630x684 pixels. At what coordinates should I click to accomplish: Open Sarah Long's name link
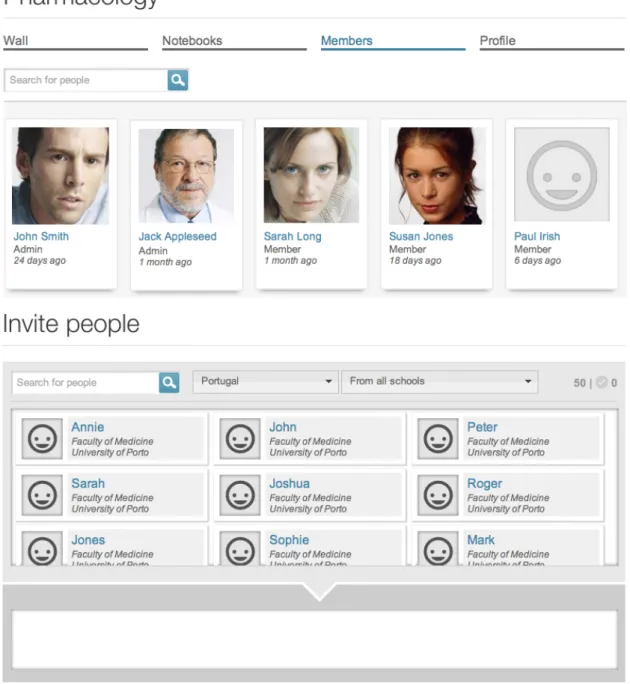click(292, 236)
